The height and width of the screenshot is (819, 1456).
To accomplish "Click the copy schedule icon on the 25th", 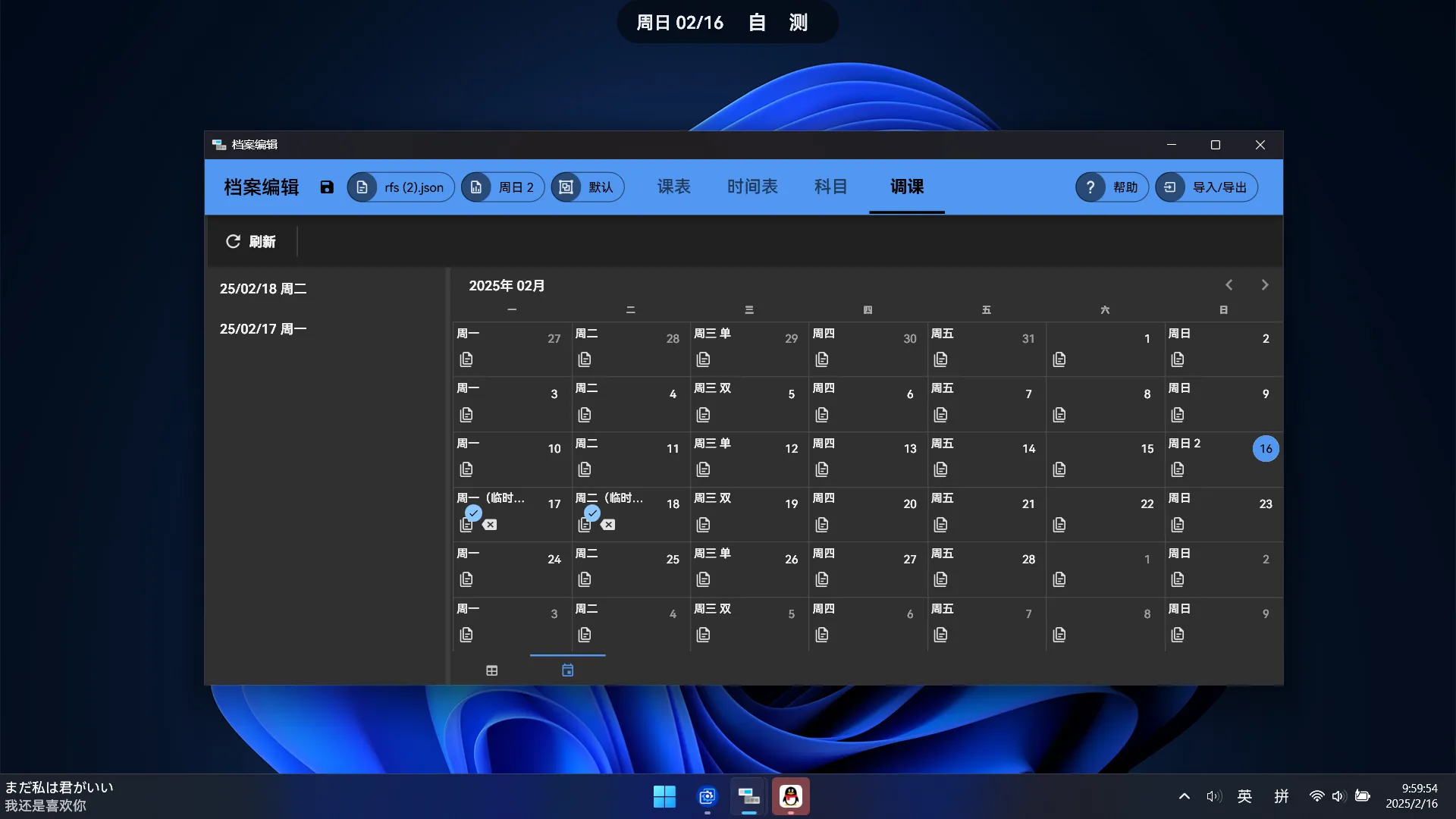I will click(585, 579).
